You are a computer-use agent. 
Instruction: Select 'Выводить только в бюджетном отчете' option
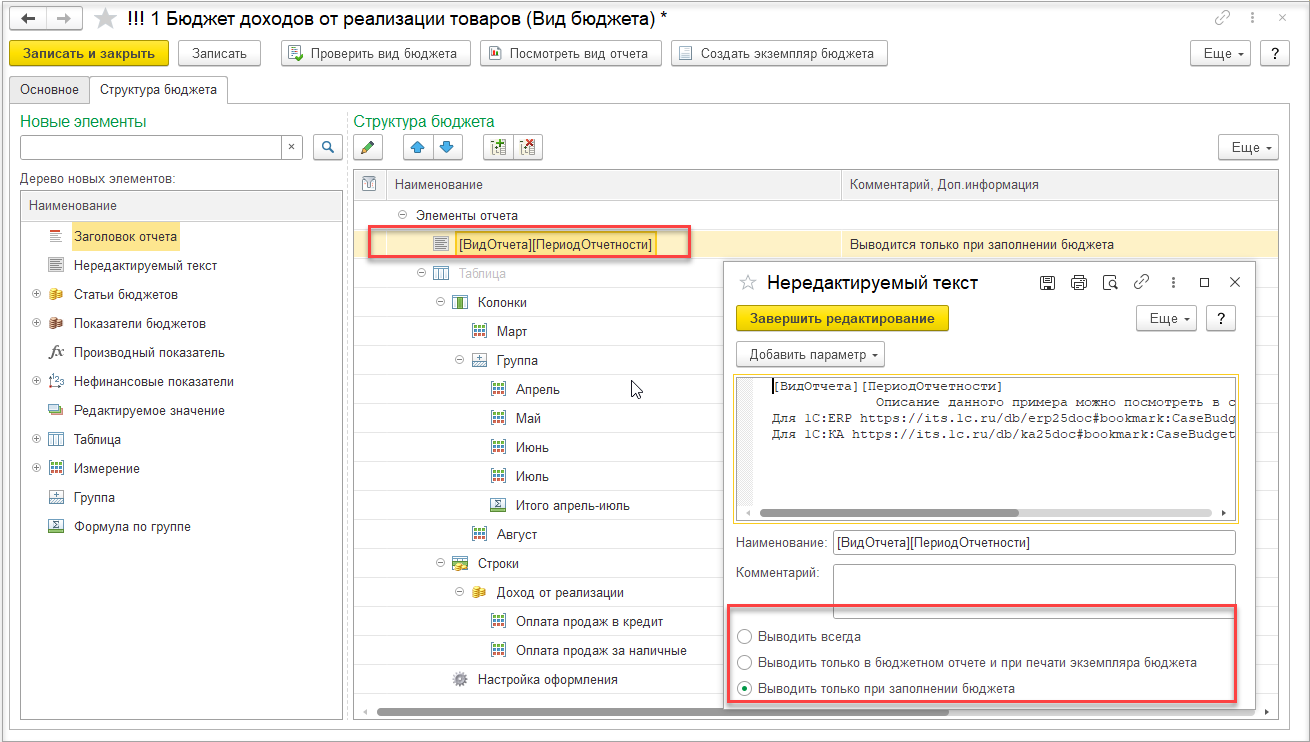[744, 663]
